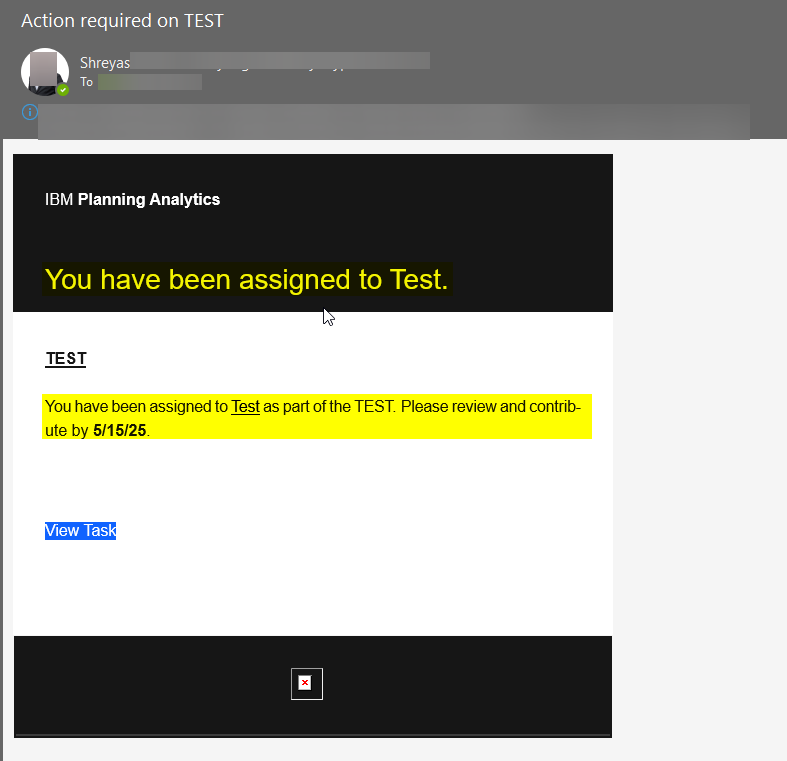Click the IBM Planning Analytics header text

[133, 199]
